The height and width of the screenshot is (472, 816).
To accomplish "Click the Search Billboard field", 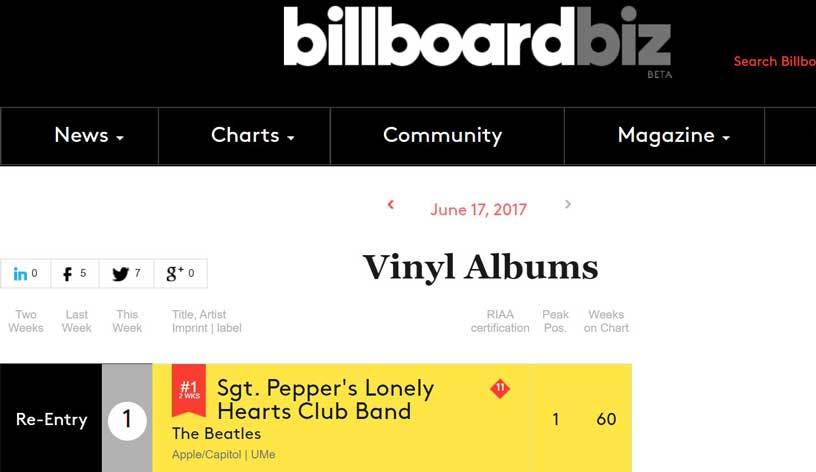I will click(x=774, y=61).
